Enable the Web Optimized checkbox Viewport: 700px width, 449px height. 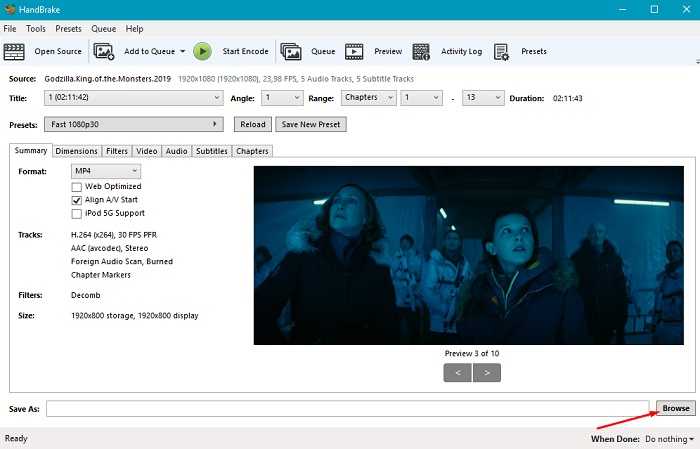[x=77, y=187]
